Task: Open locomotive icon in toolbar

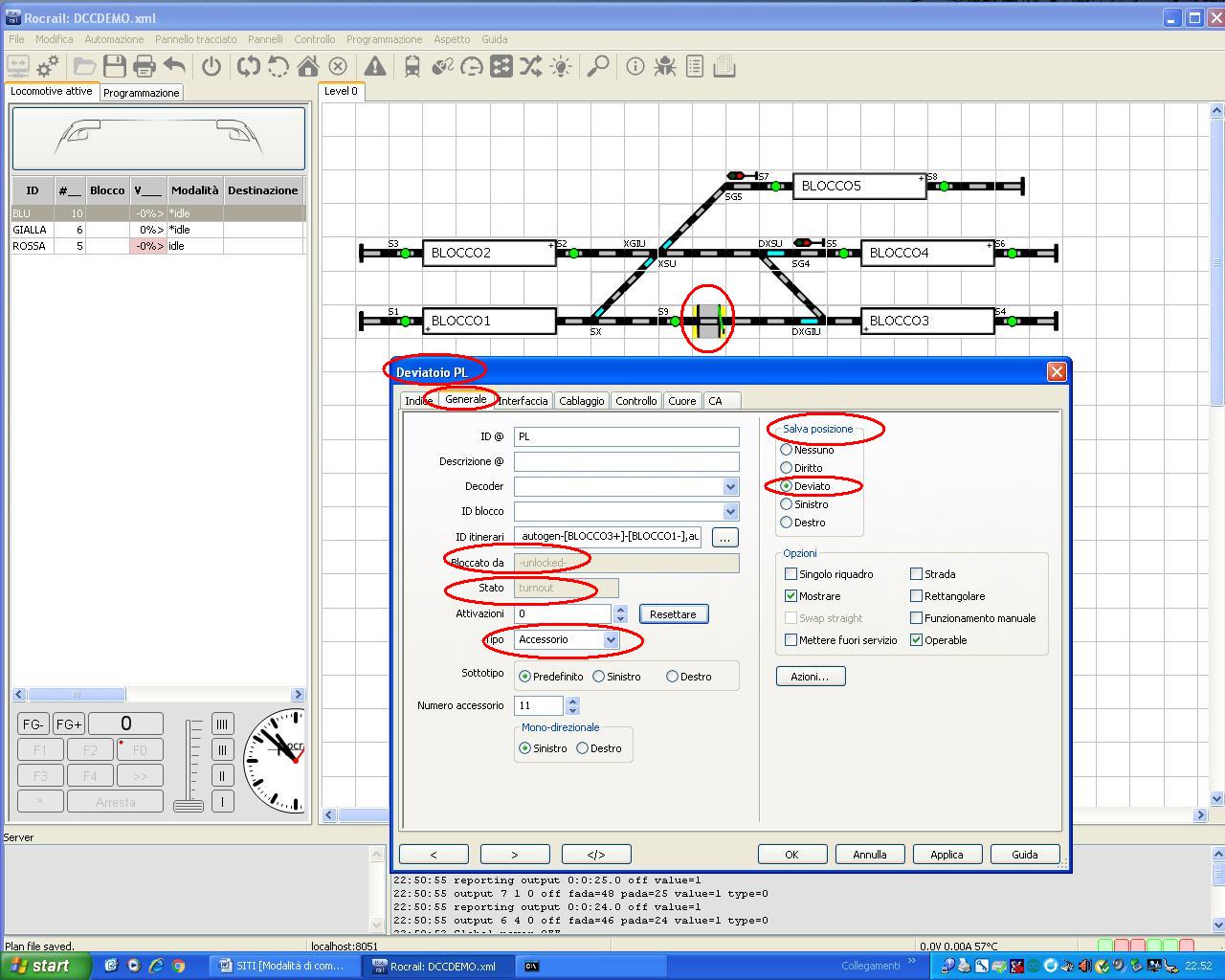Action: (x=412, y=66)
